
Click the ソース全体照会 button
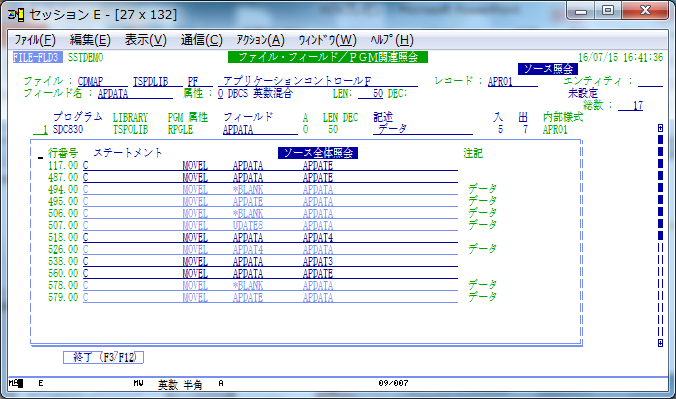point(318,153)
